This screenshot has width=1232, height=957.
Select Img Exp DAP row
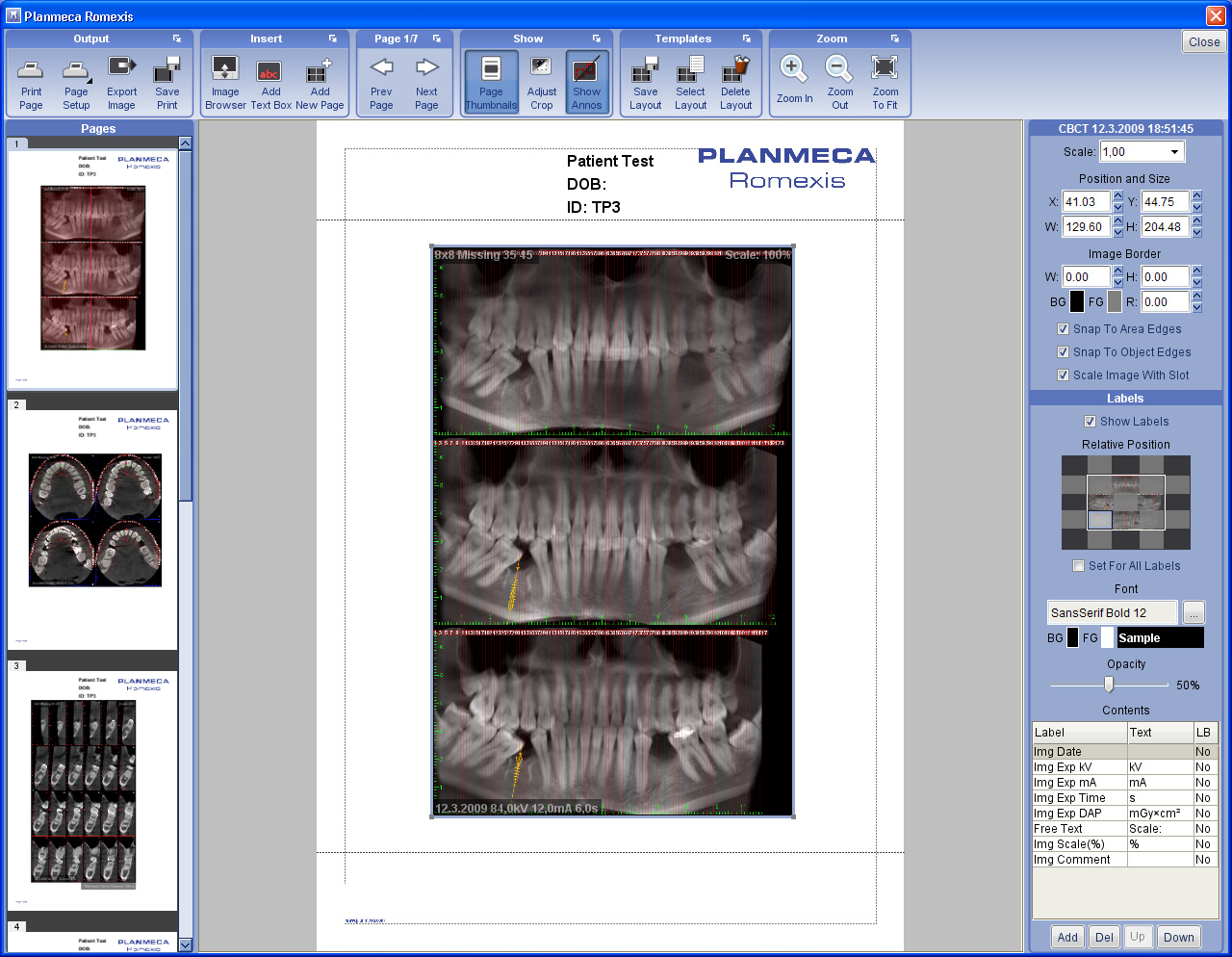(1125, 814)
